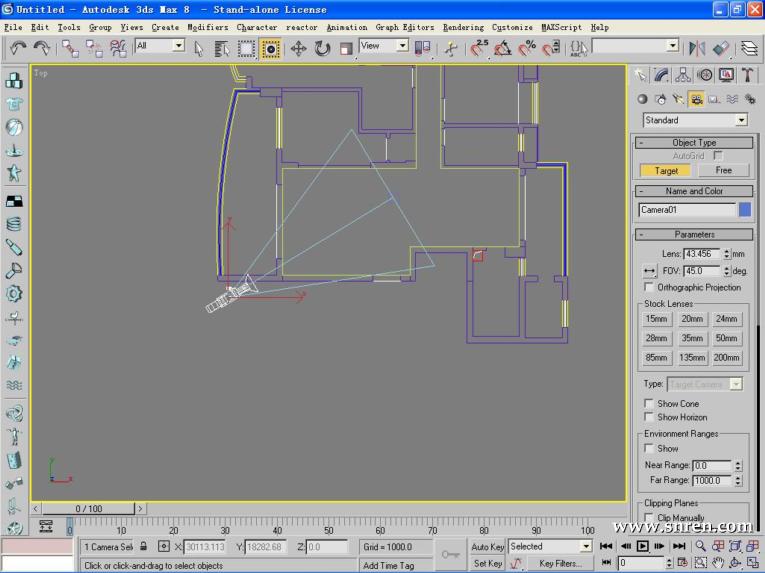Screen dimensions: 765x573
Task: Open the Modify panel tab icon
Action: point(661,75)
